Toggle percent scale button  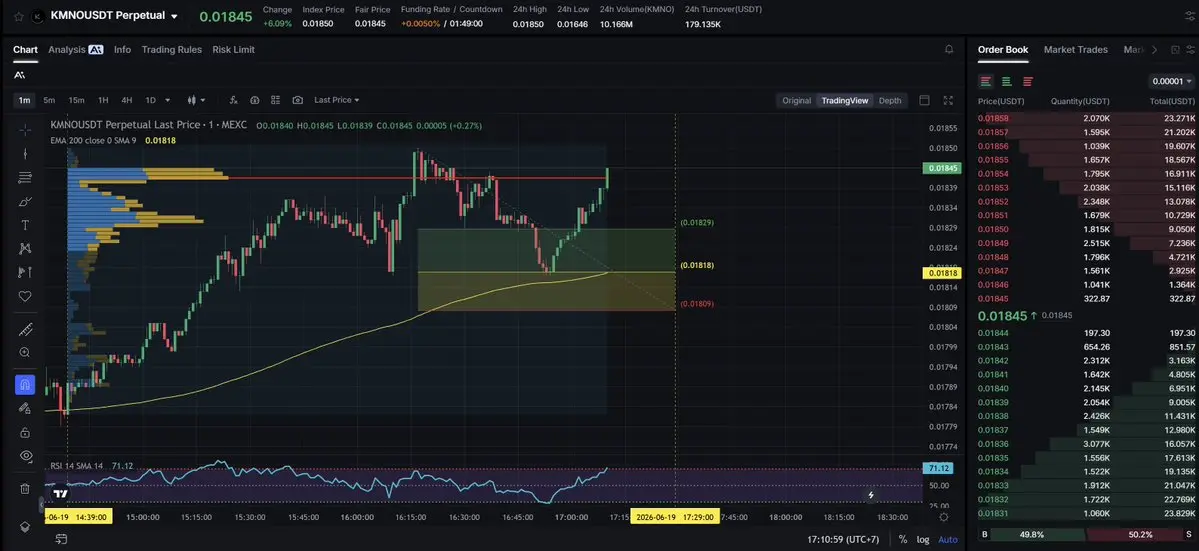pyautogui.click(x=903, y=540)
